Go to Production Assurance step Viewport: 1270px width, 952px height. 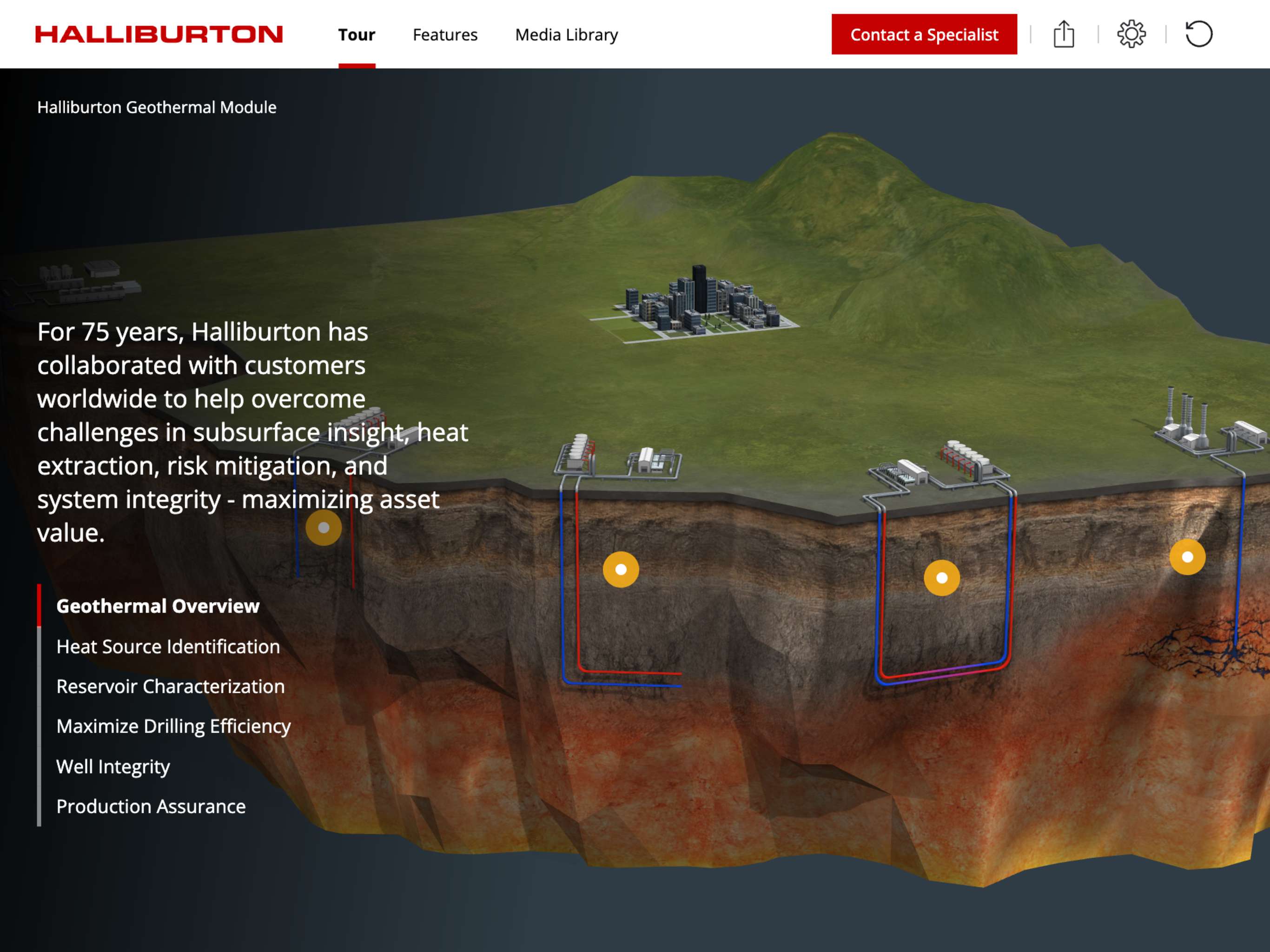(x=151, y=807)
